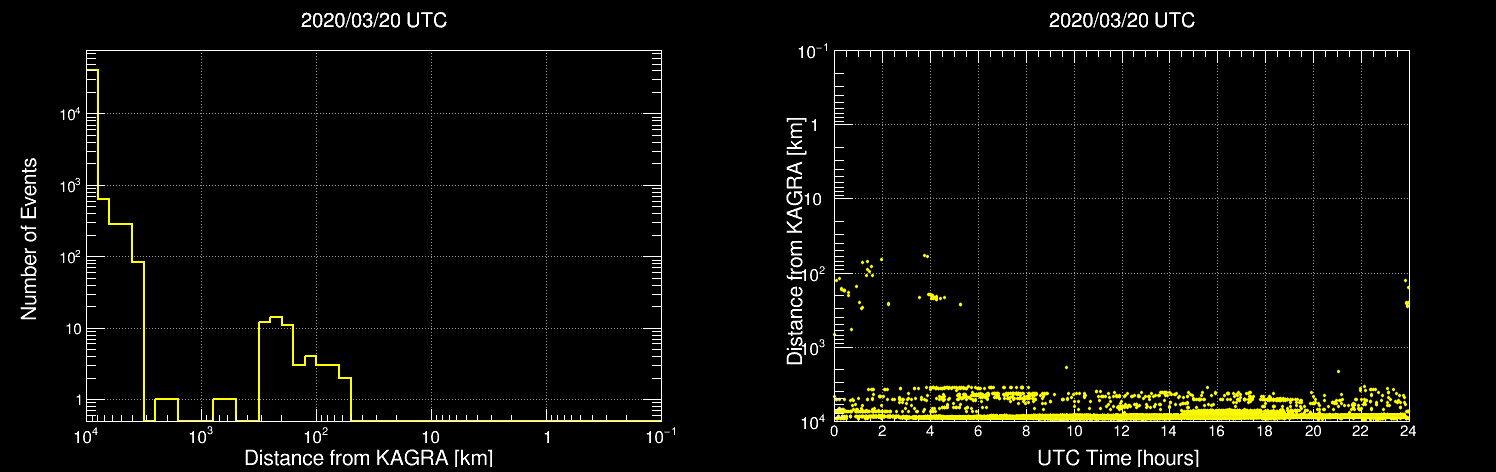Click the histogram x-axis tick '10^2'

click(317, 436)
